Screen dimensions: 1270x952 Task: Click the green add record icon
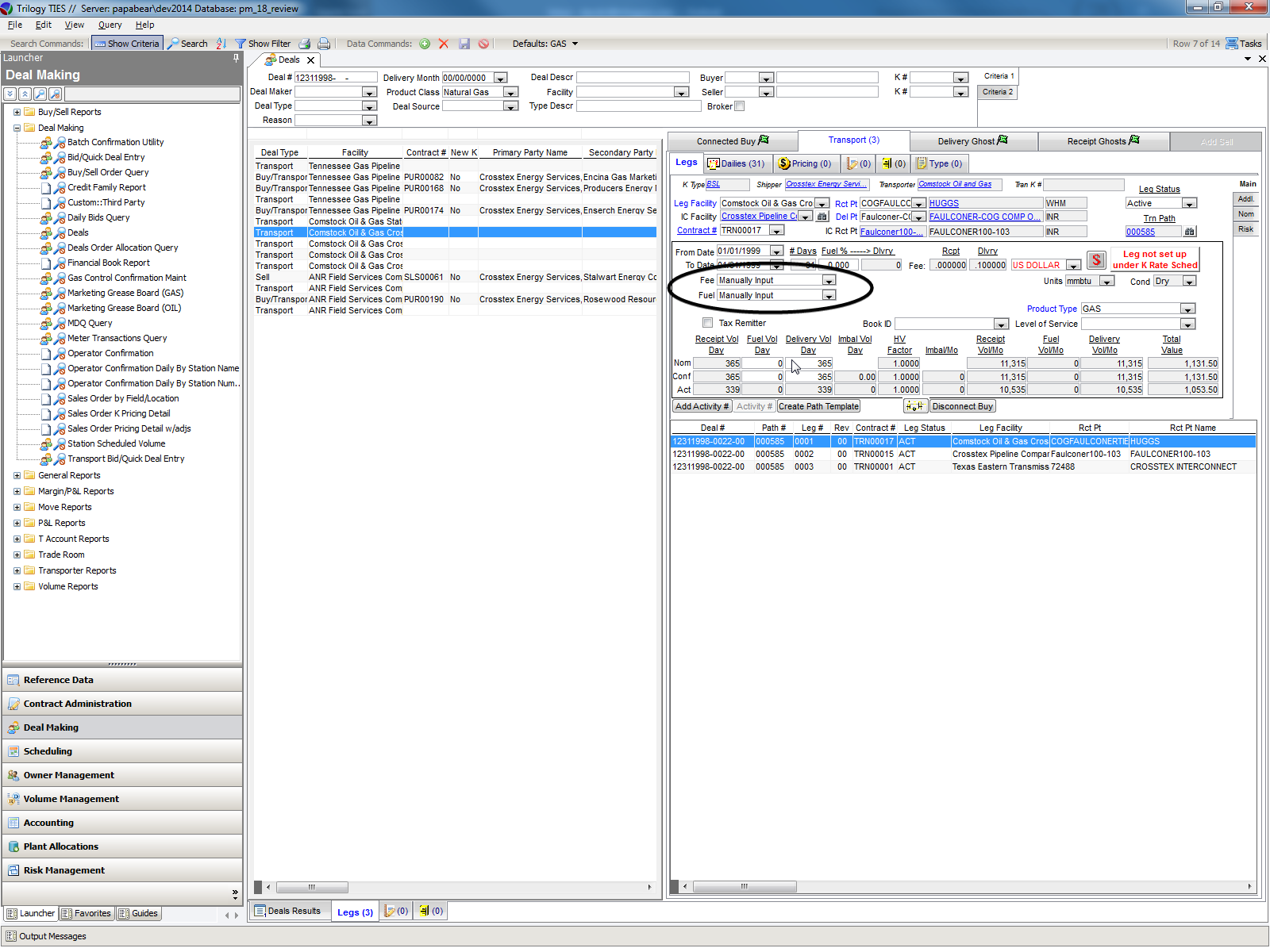[425, 44]
